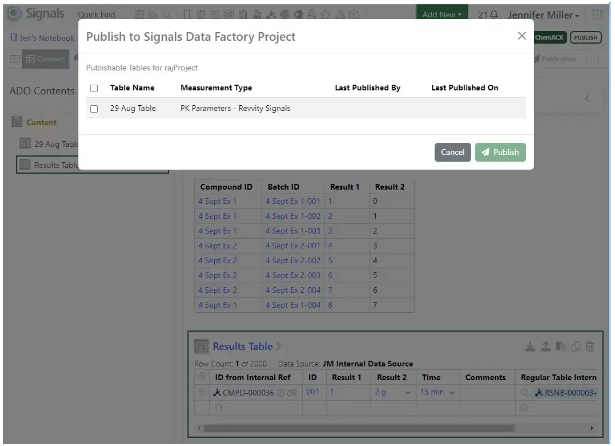Open the Add New dropdown
Screen dimensions: 615x446
tap(444, 14)
